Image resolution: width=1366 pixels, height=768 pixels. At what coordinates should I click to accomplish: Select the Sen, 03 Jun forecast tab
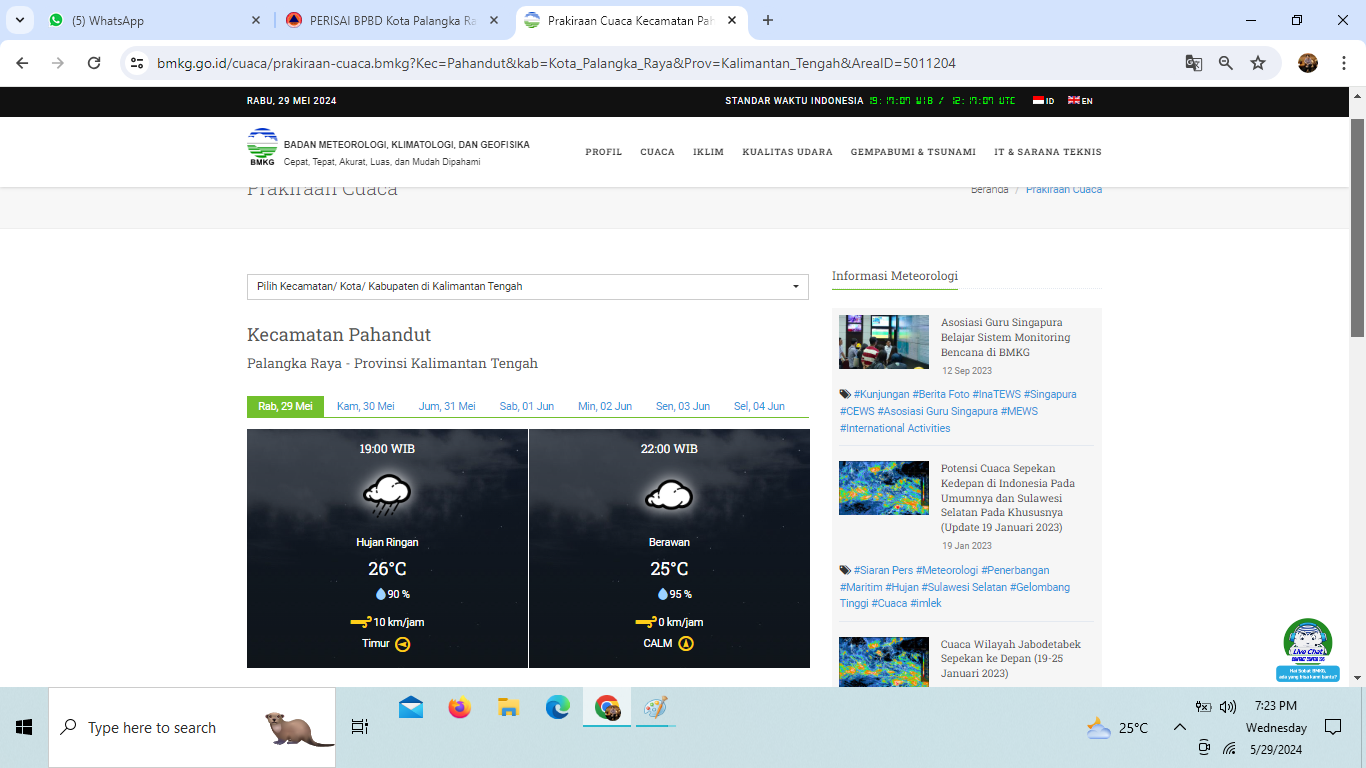[683, 406]
